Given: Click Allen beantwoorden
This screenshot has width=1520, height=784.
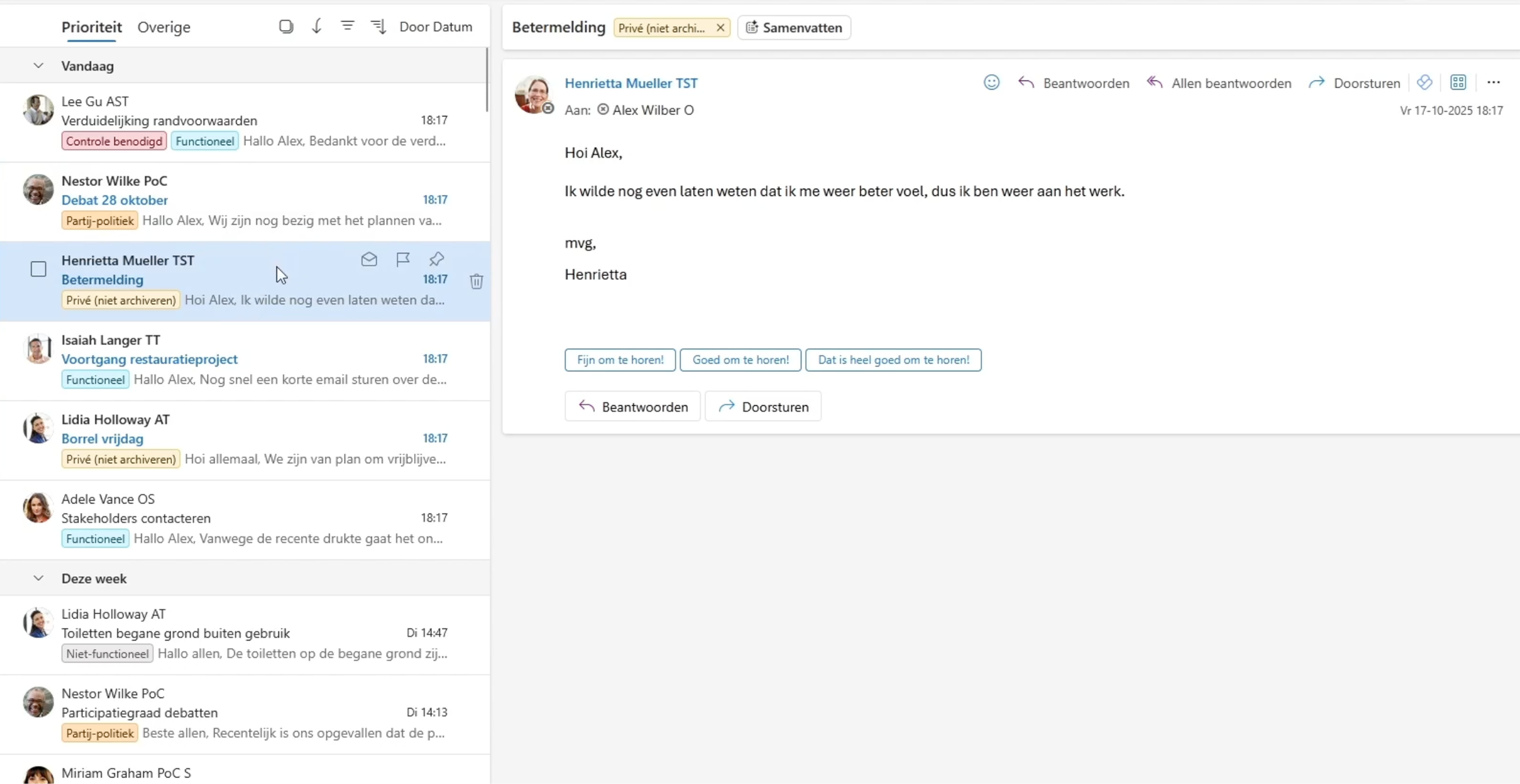Looking at the screenshot, I should click(1219, 83).
